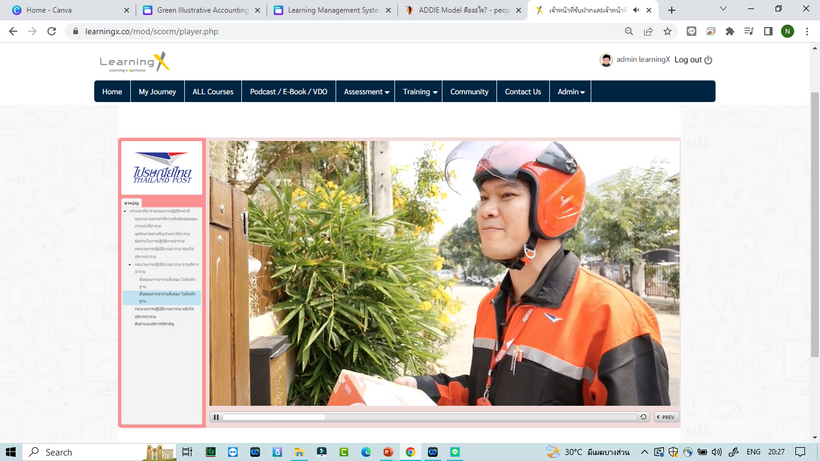Expand the Training dropdown menu
The width and height of the screenshot is (820, 461).
pyautogui.click(x=420, y=92)
